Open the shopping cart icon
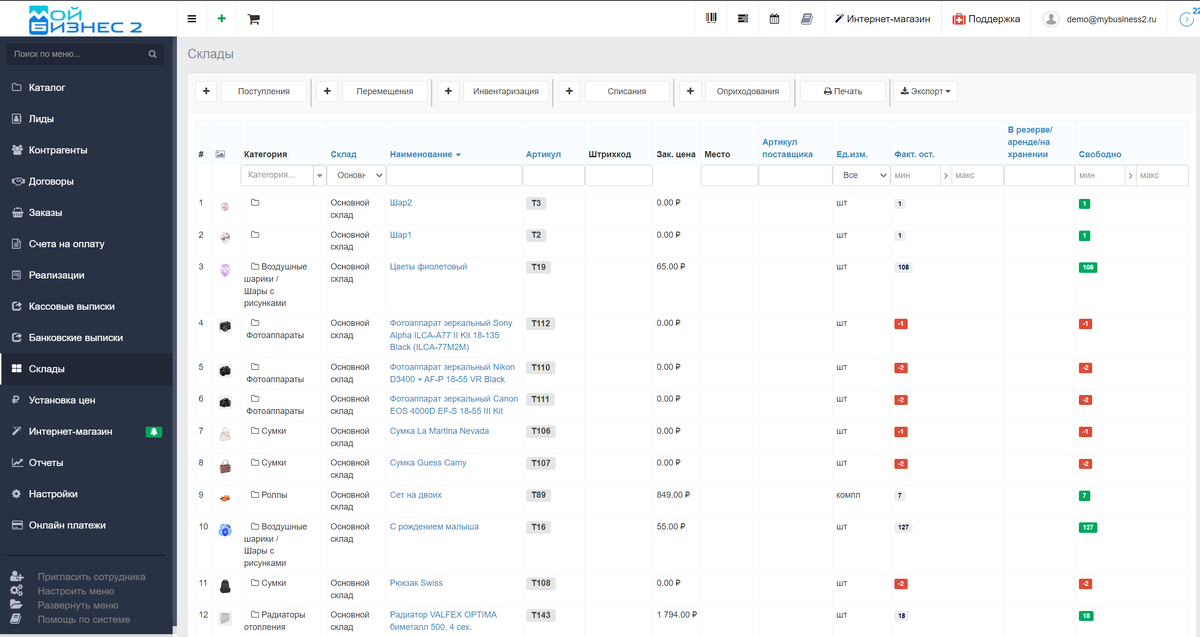The width and height of the screenshot is (1200, 637). click(x=253, y=19)
